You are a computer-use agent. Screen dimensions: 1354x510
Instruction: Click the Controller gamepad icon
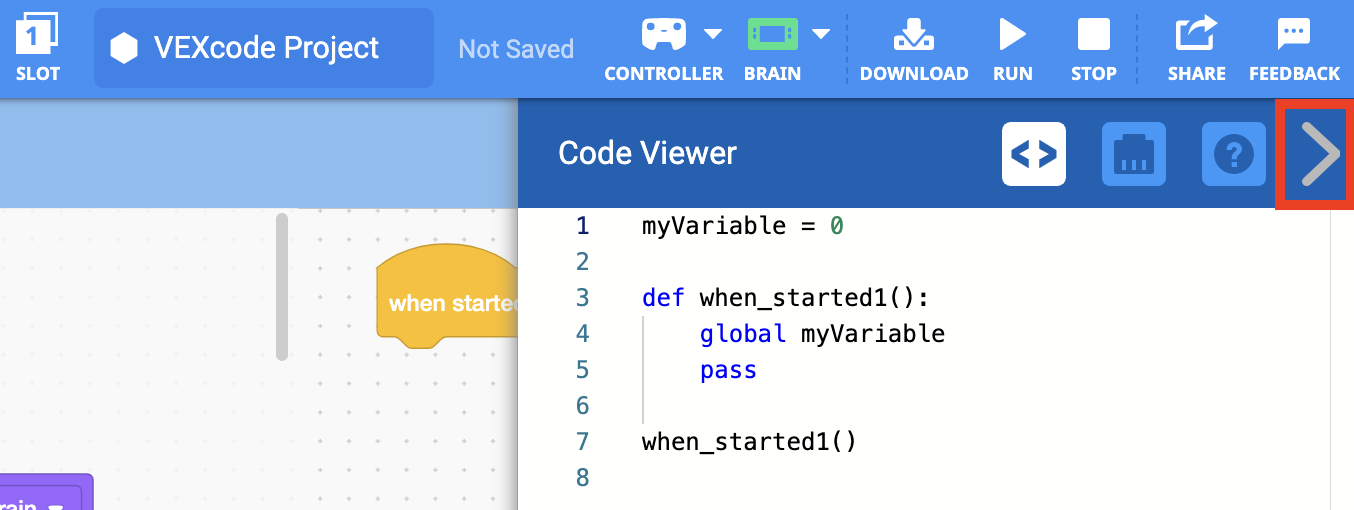pos(663,34)
